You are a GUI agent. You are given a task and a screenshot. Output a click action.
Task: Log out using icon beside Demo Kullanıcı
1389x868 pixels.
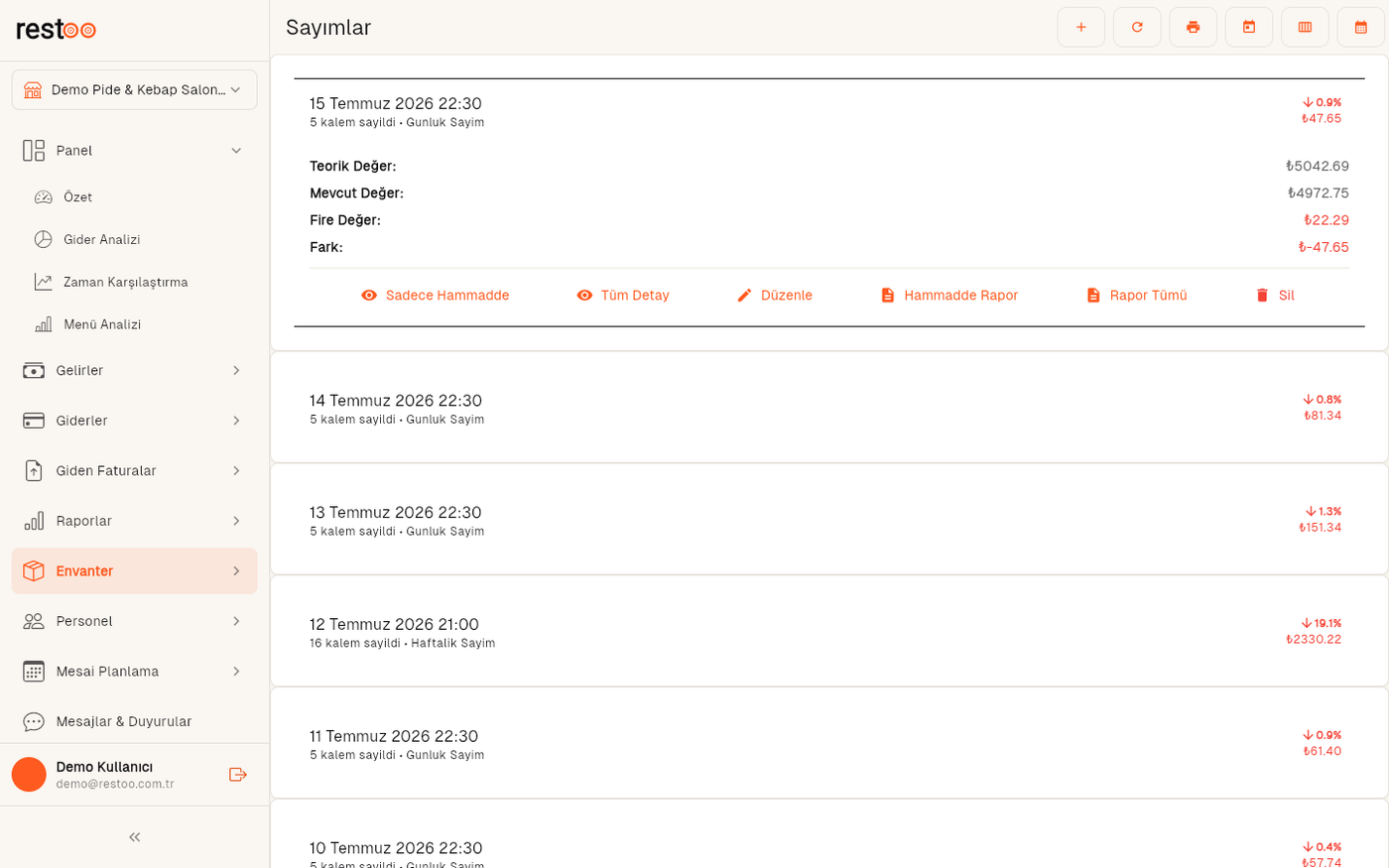(x=237, y=775)
